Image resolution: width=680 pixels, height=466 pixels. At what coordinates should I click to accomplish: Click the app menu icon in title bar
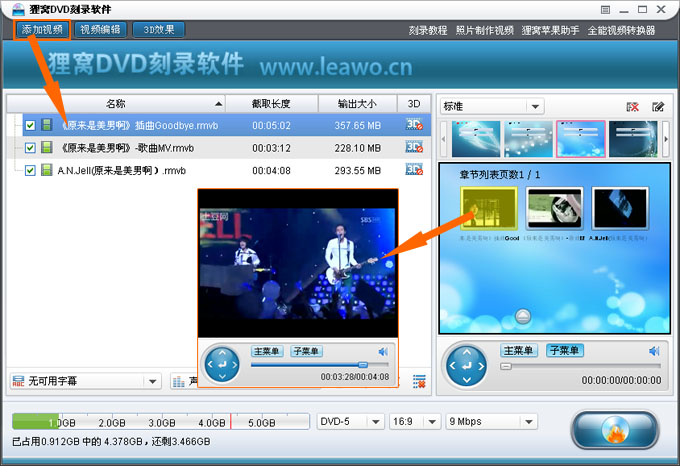pos(605,10)
